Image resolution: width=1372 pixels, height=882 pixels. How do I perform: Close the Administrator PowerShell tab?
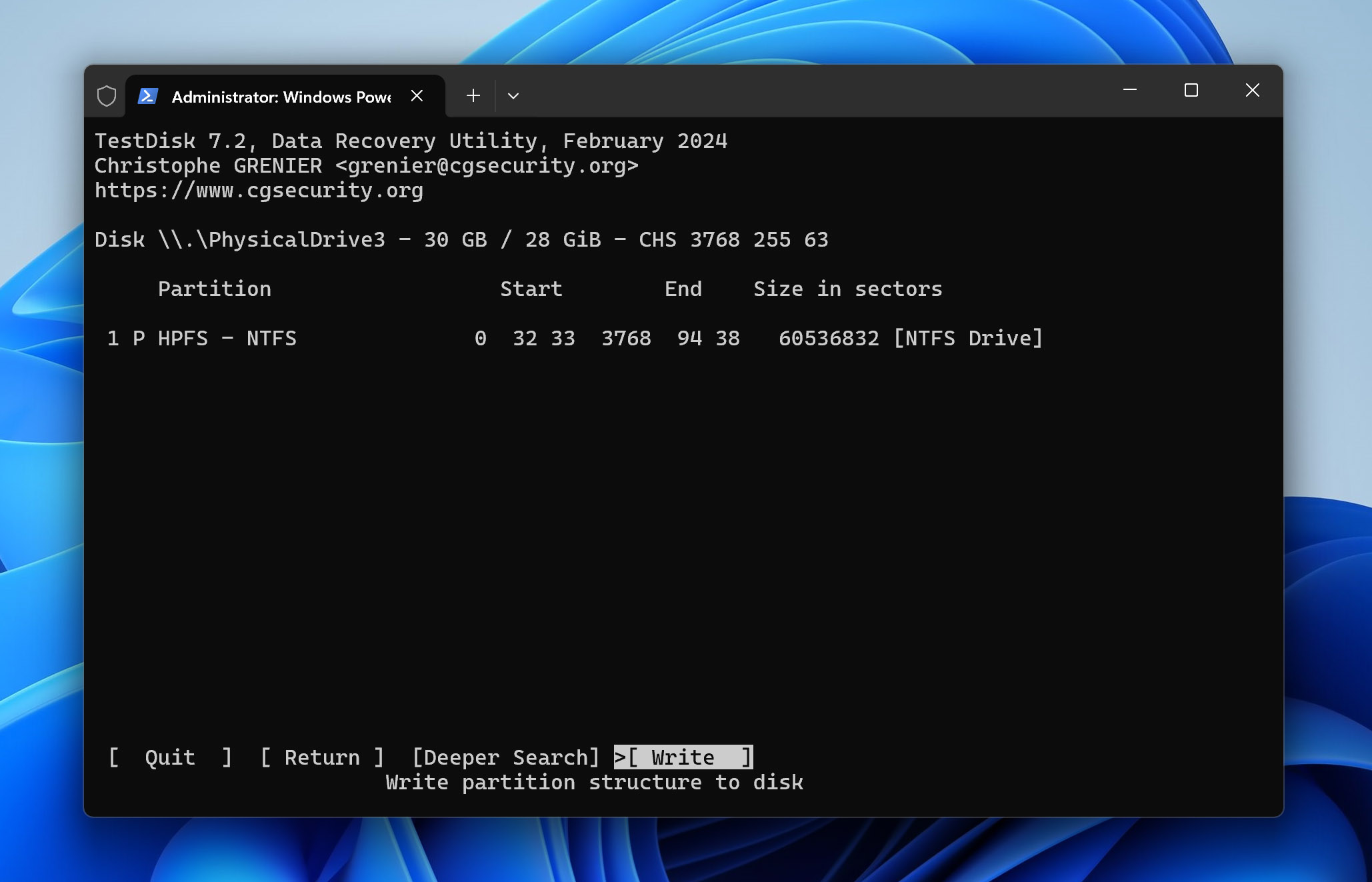[x=417, y=96]
